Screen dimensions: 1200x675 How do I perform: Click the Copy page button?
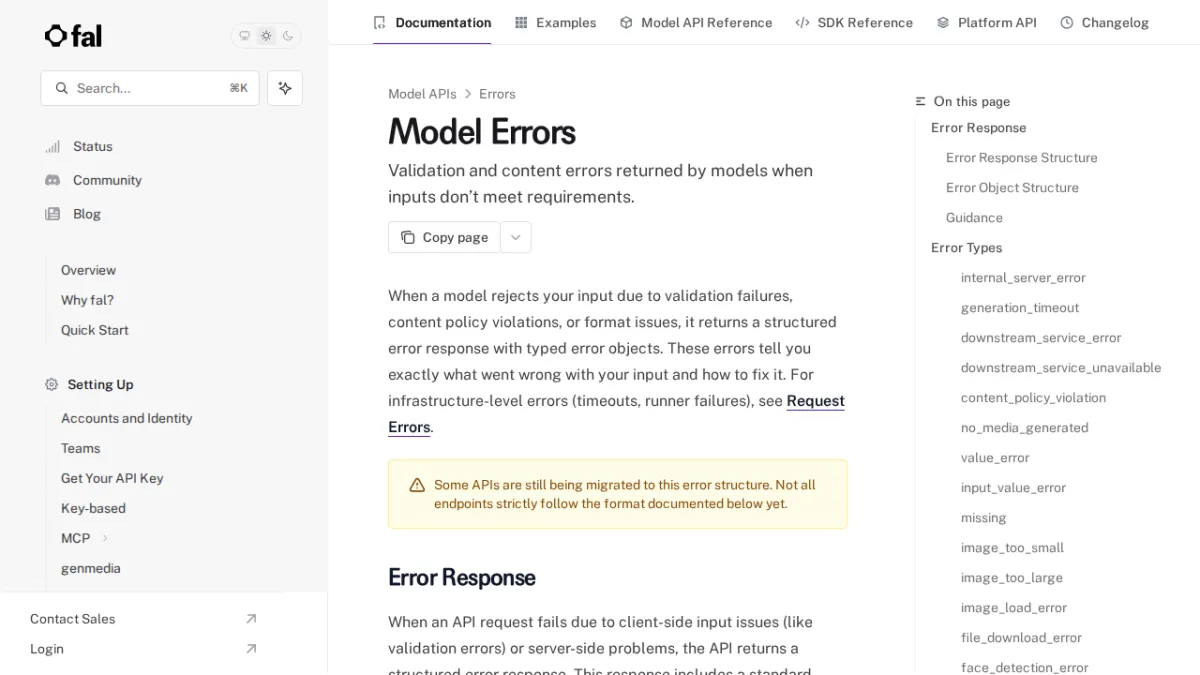pyautogui.click(x=444, y=237)
